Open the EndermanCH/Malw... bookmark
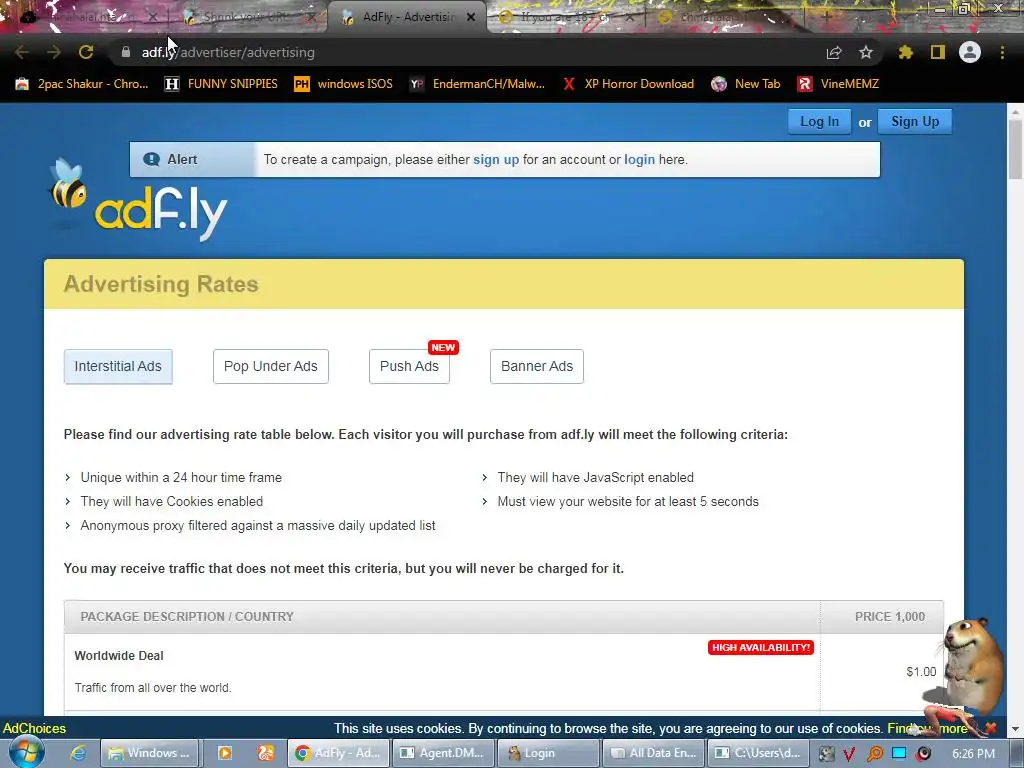The height and width of the screenshot is (768, 1024). [x=477, y=84]
